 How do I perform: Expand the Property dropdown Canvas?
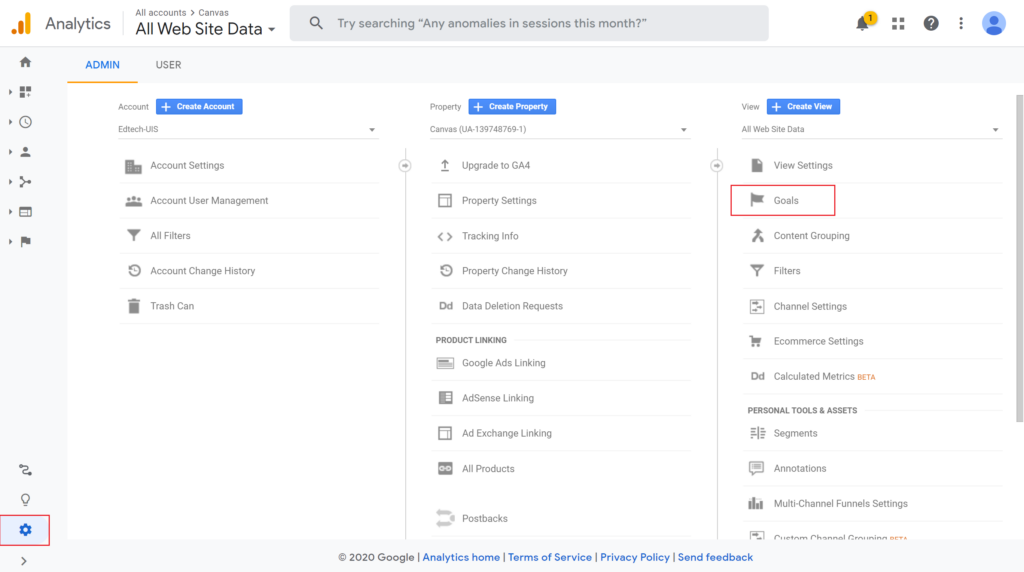560,129
